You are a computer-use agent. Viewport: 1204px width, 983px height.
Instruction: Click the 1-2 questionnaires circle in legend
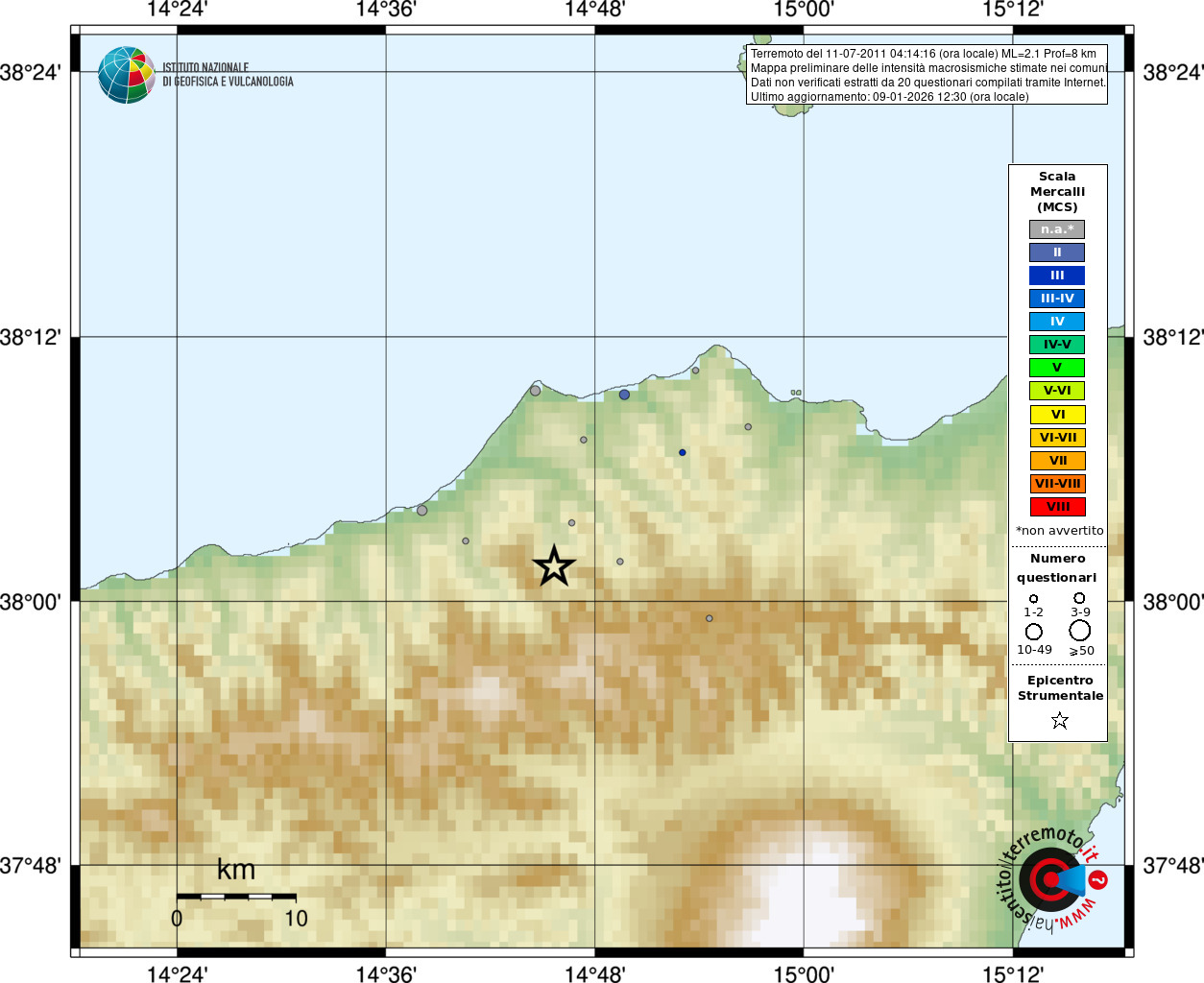coord(1033,599)
